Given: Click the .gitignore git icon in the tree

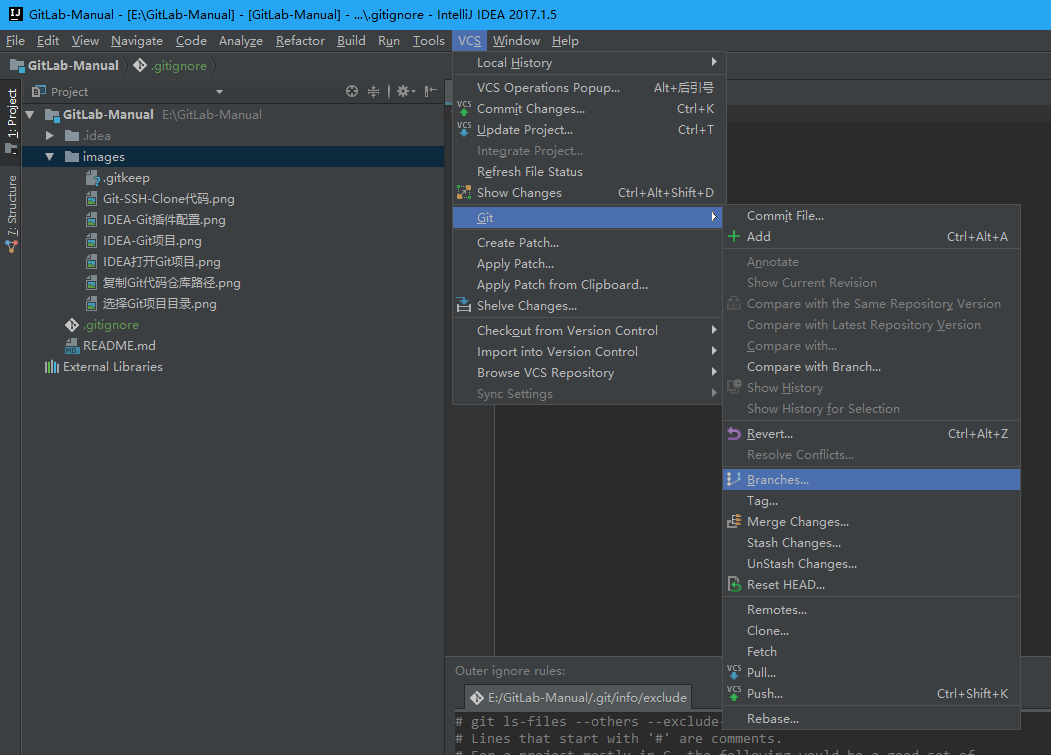Looking at the screenshot, I should 72,325.
